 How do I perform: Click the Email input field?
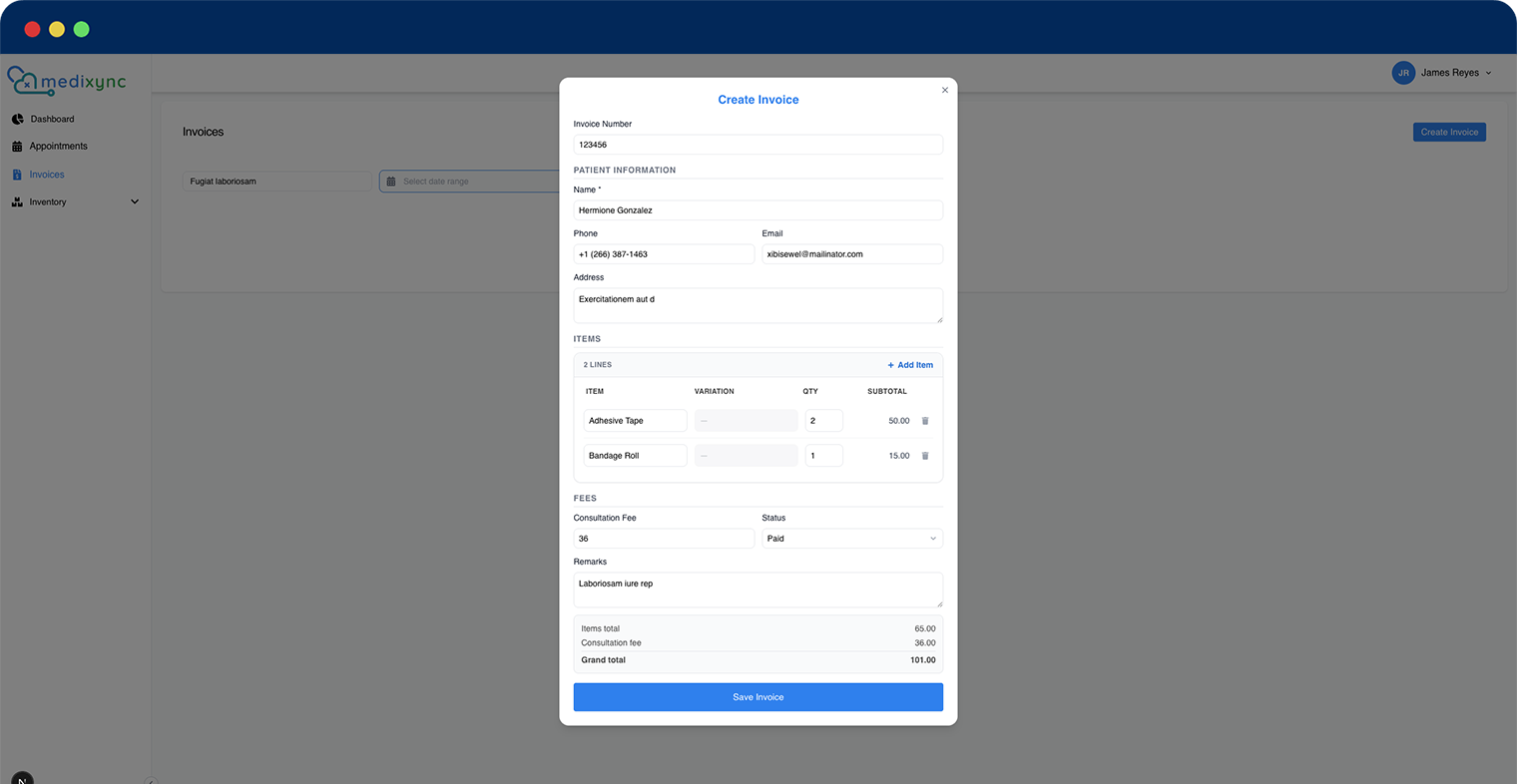click(x=852, y=254)
